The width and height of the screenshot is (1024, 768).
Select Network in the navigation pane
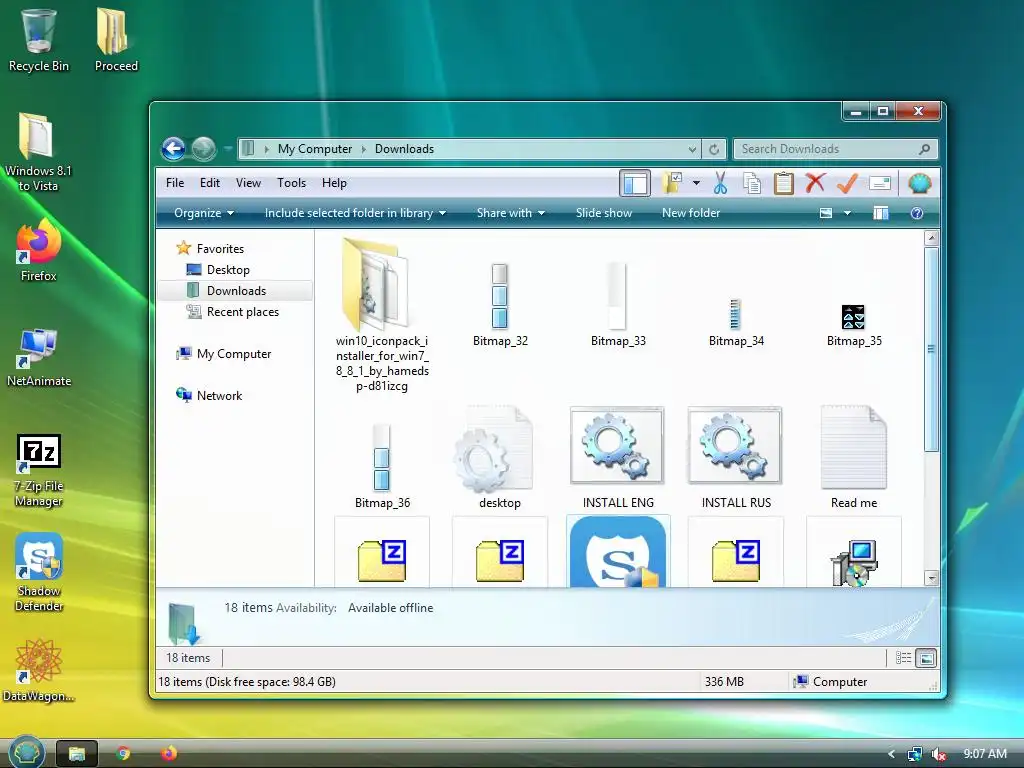[209, 395]
